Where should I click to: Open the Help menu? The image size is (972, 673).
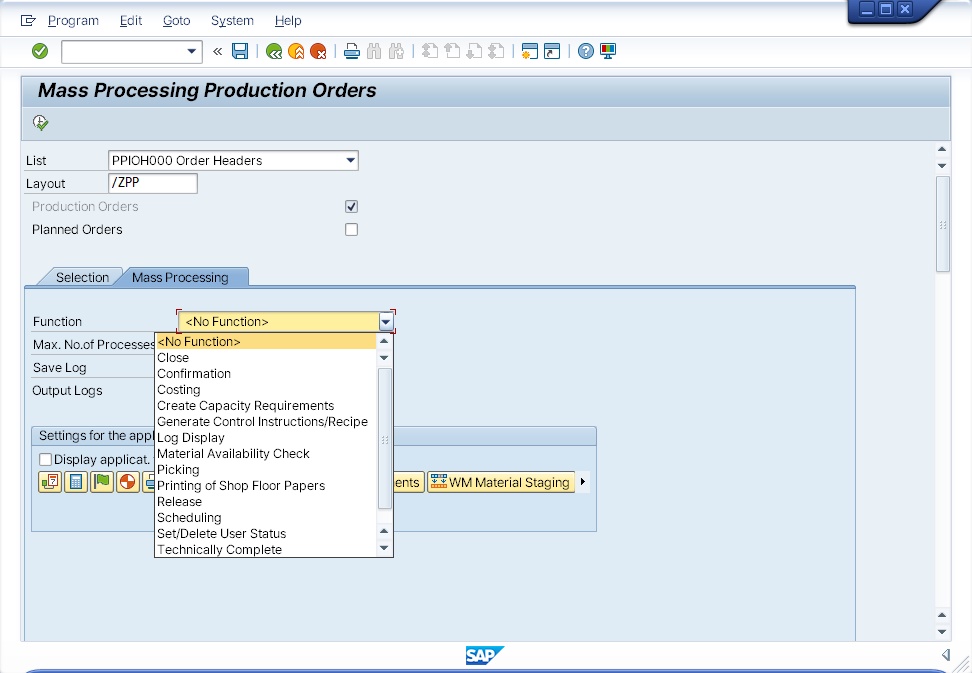[x=288, y=20]
